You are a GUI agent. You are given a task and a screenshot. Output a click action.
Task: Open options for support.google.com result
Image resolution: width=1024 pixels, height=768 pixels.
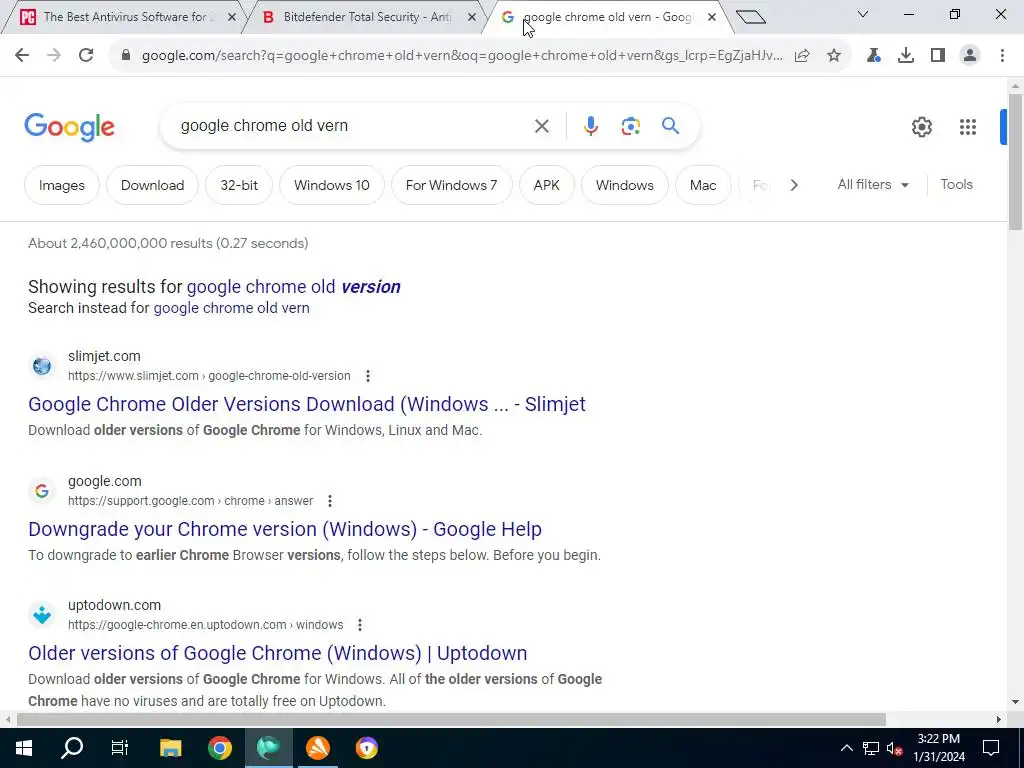(x=330, y=501)
